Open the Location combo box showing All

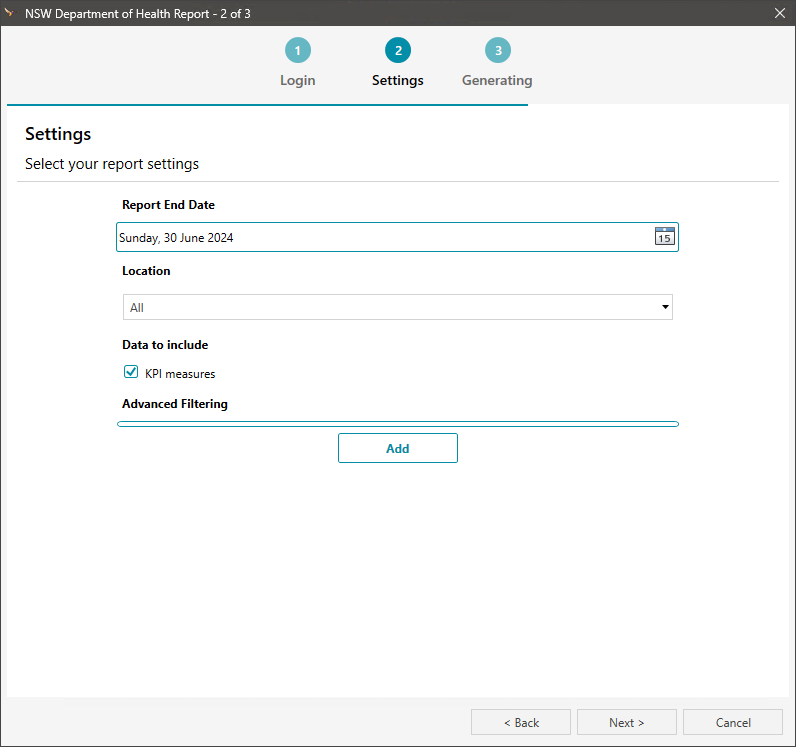[x=397, y=307]
